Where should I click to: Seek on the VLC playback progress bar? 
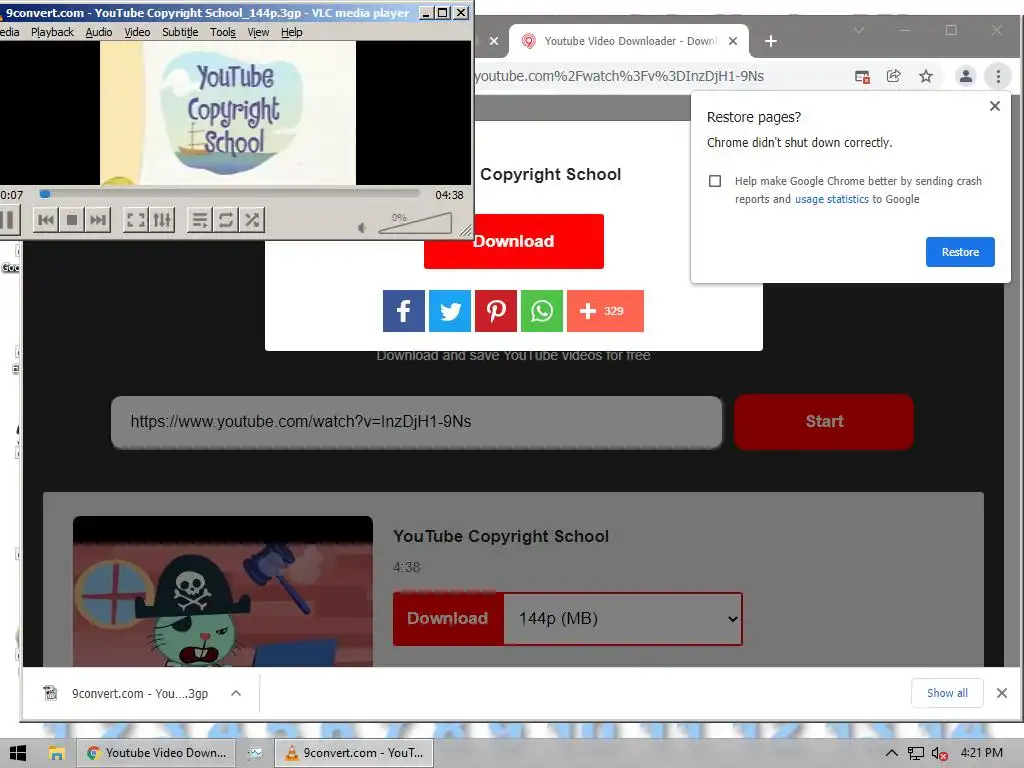(229, 194)
